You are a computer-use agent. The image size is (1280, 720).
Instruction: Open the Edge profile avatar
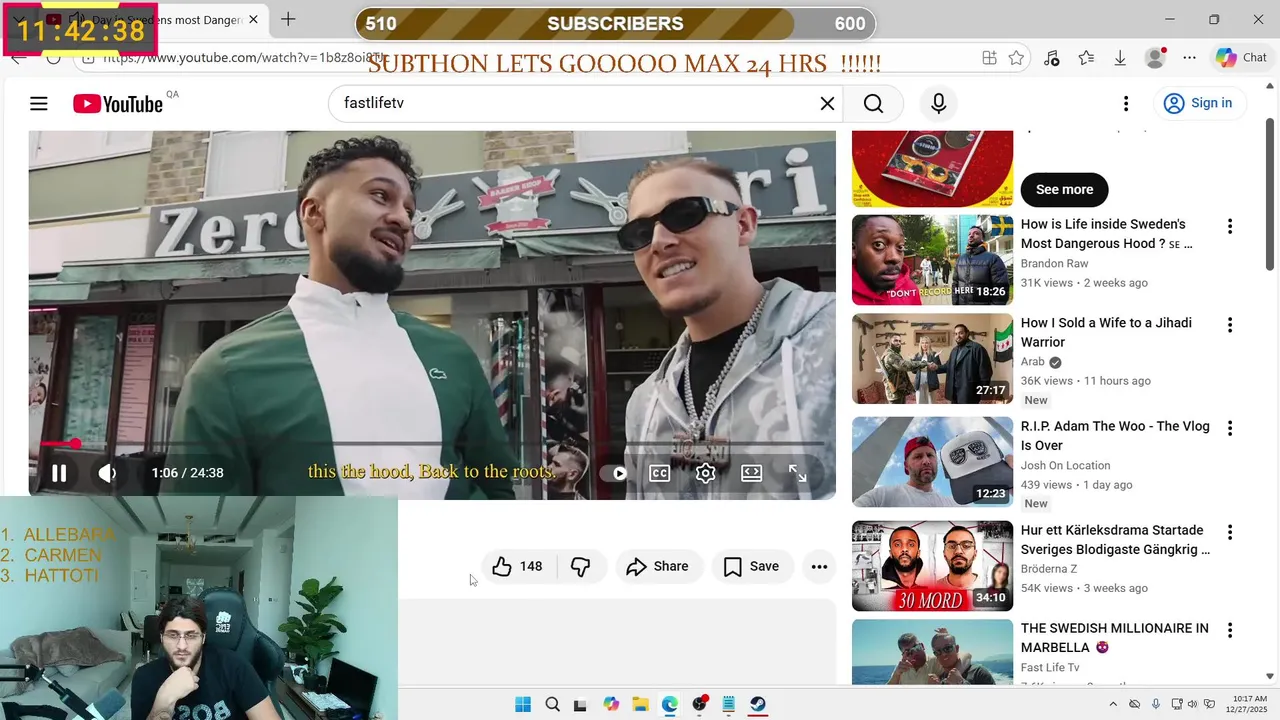pos(1155,58)
